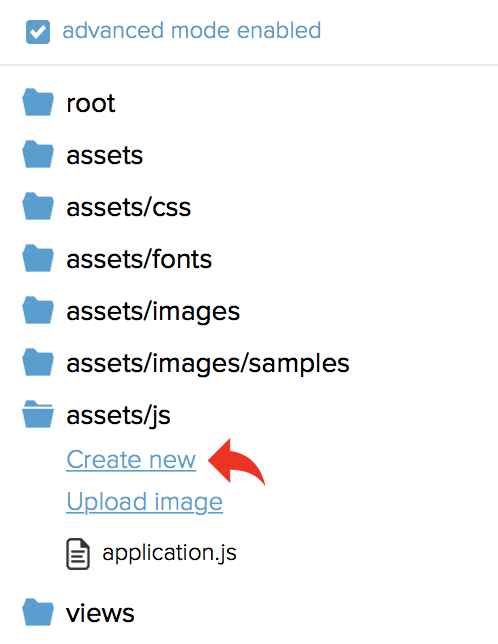Expand the assets/fonts folder label
Viewport: 498px width, 644px height.
pyautogui.click(x=139, y=259)
